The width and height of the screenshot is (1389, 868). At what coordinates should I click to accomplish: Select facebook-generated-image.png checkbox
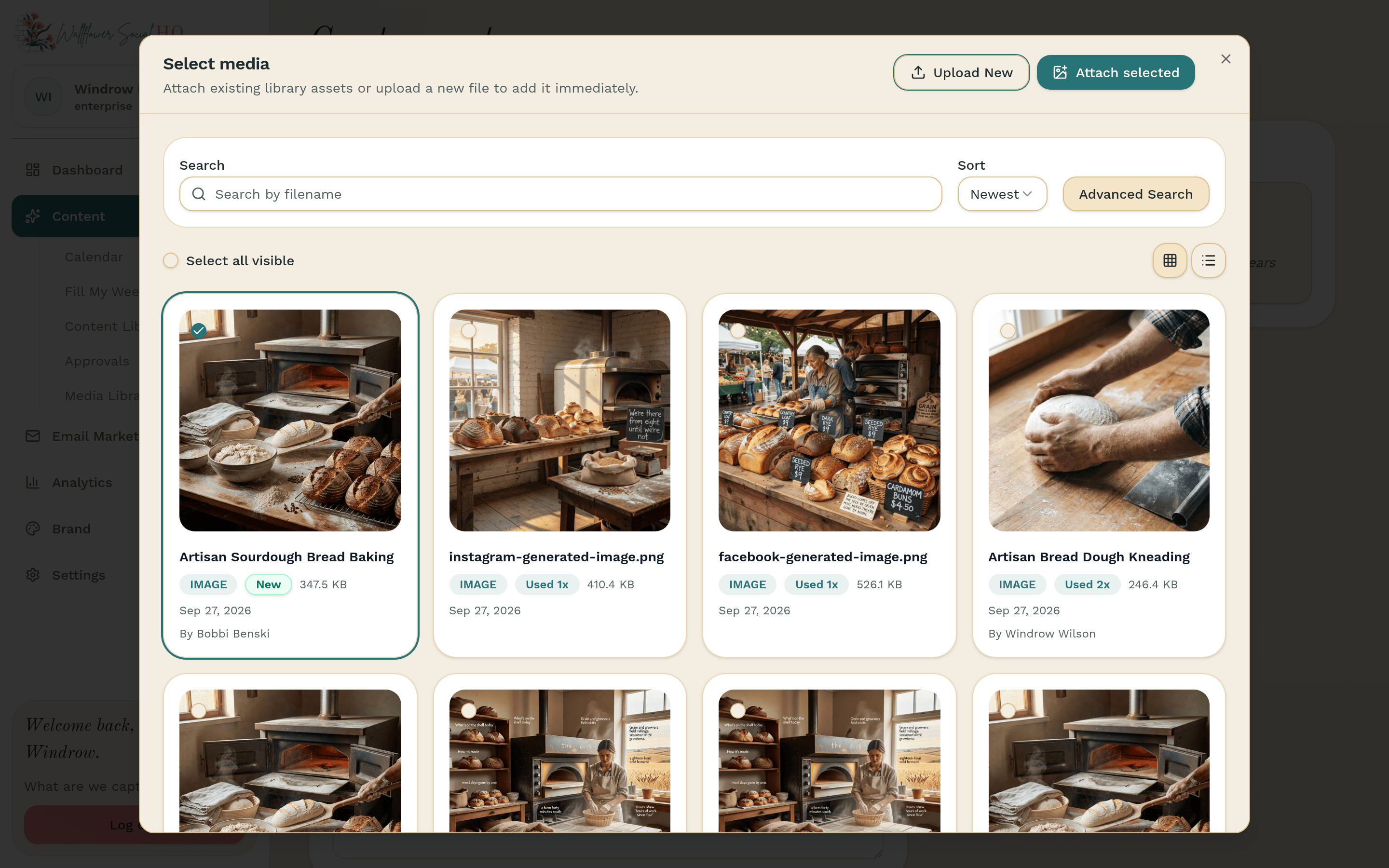point(738,331)
